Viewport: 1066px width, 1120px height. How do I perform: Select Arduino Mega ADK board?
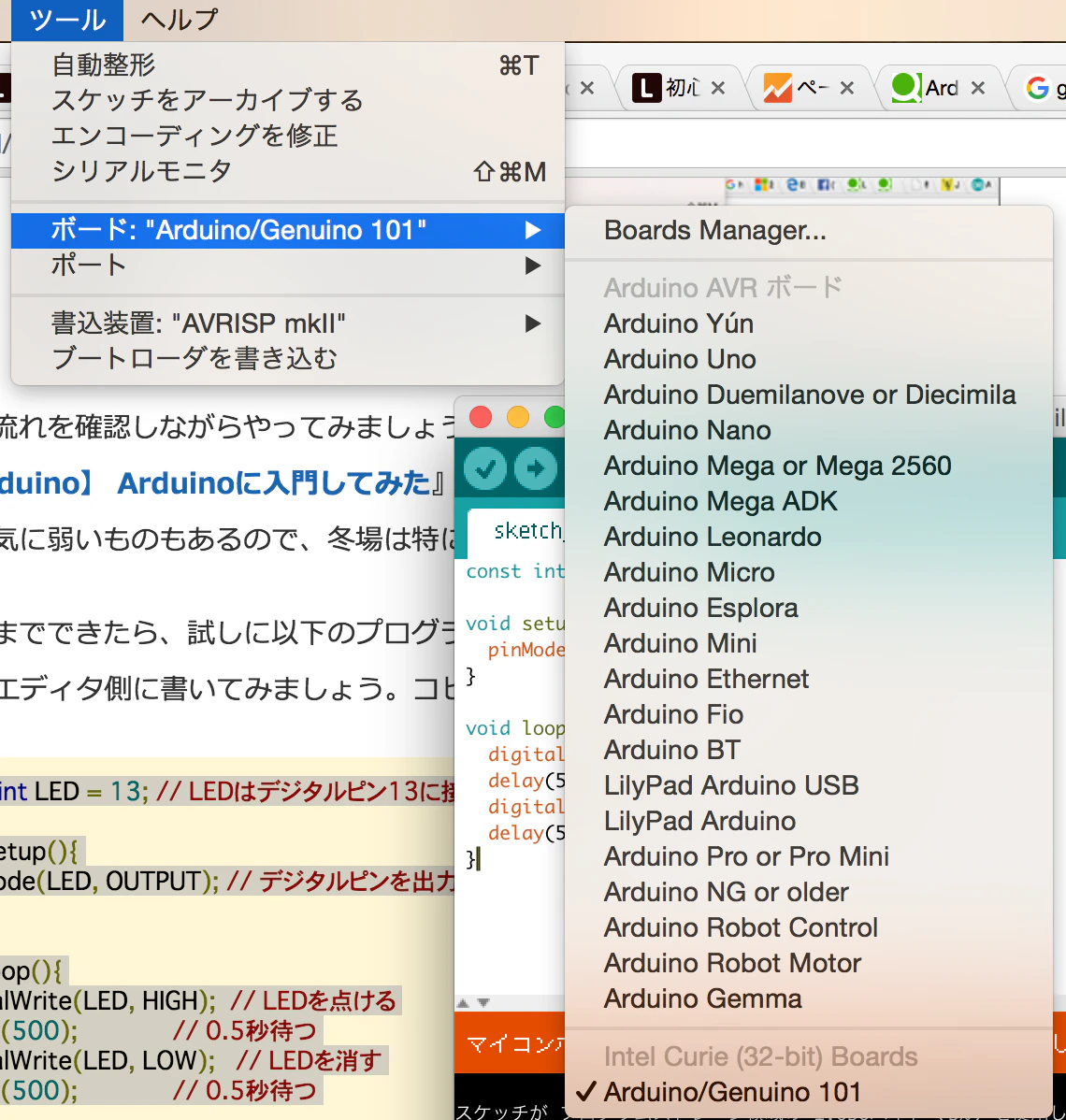[809, 501]
